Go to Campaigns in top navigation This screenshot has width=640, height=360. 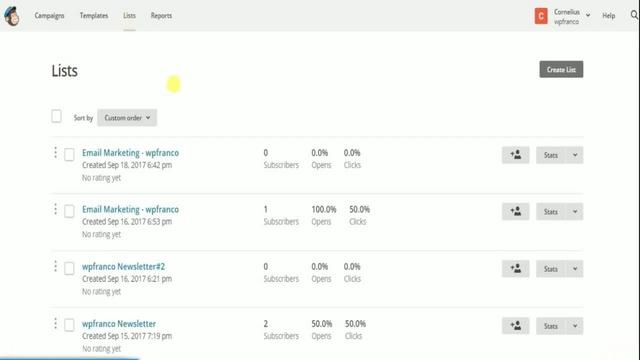tap(49, 16)
